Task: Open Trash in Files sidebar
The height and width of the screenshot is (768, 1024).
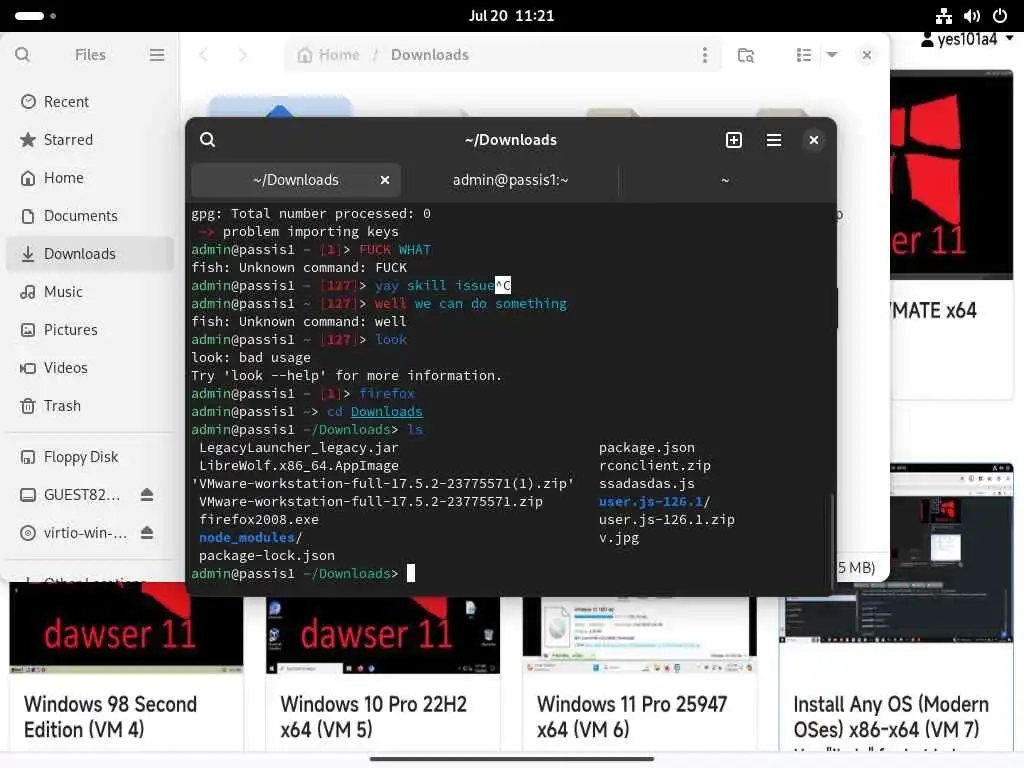Action: click(x=90, y=406)
